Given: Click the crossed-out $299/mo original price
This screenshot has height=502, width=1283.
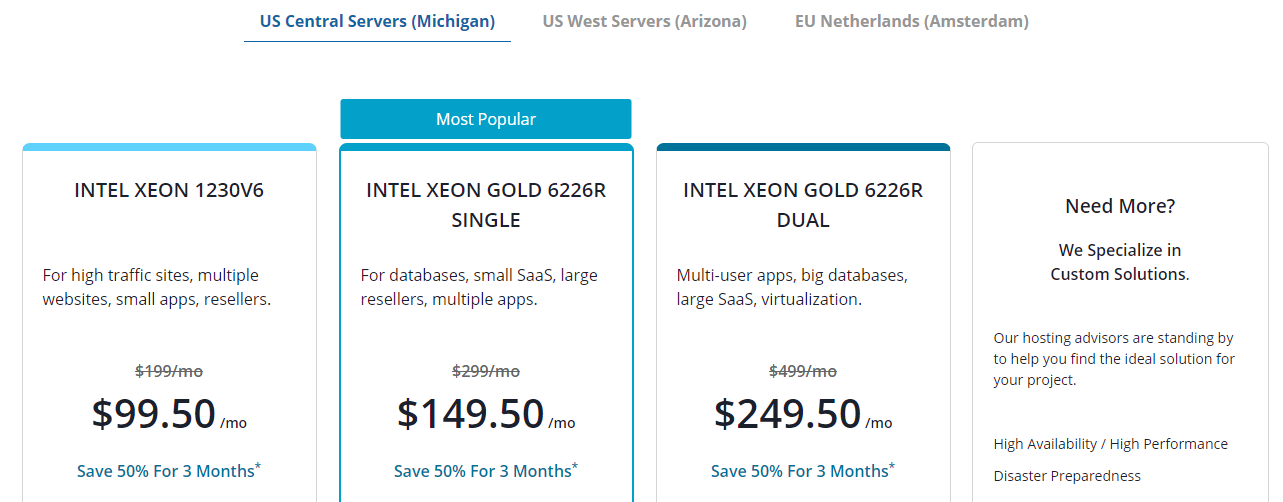Looking at the screenshot, I should tap(486, 371).
